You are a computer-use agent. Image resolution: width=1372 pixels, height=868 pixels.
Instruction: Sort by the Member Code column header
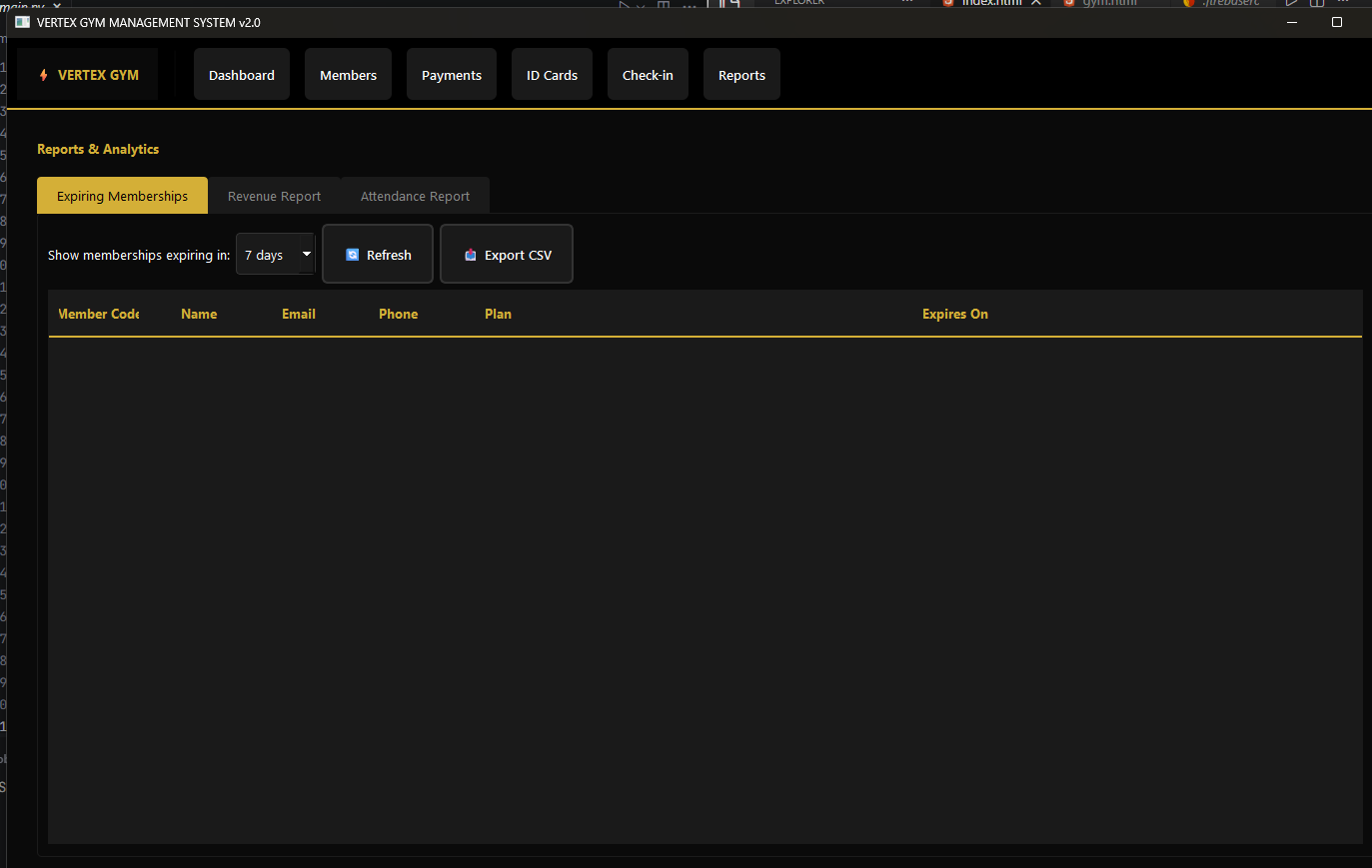[x=99, y=314]
